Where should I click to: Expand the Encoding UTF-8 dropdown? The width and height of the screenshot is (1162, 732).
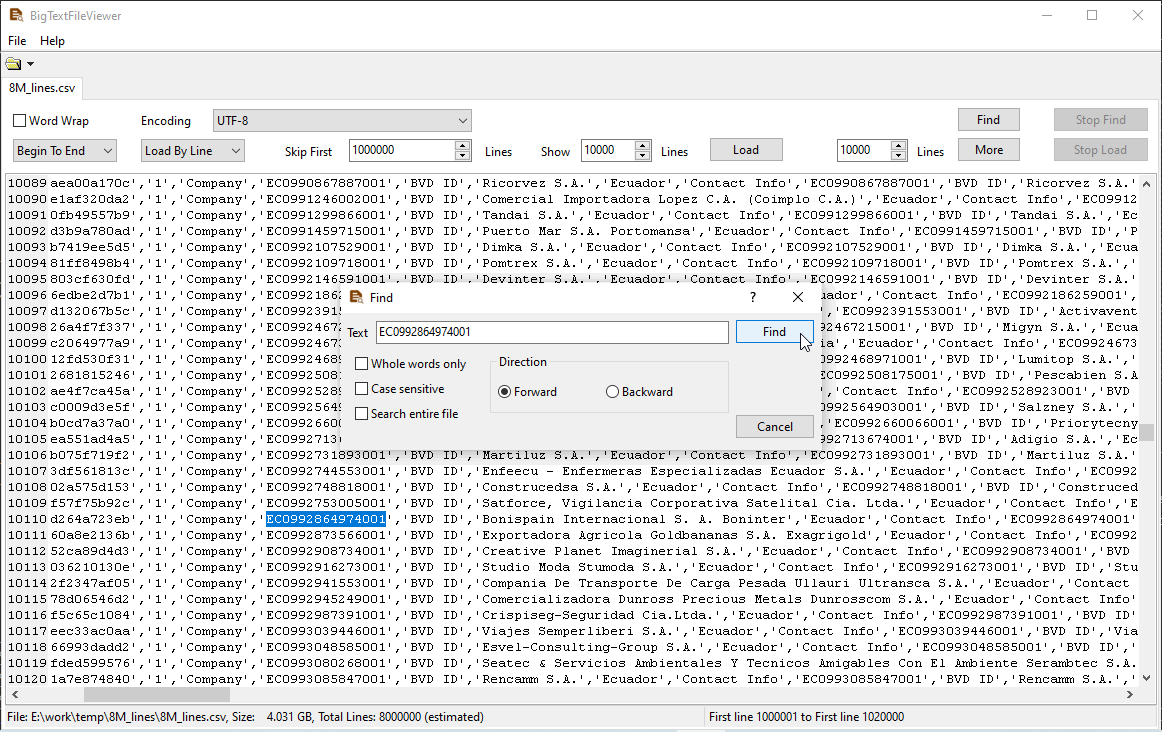click(x=342, y=121)
